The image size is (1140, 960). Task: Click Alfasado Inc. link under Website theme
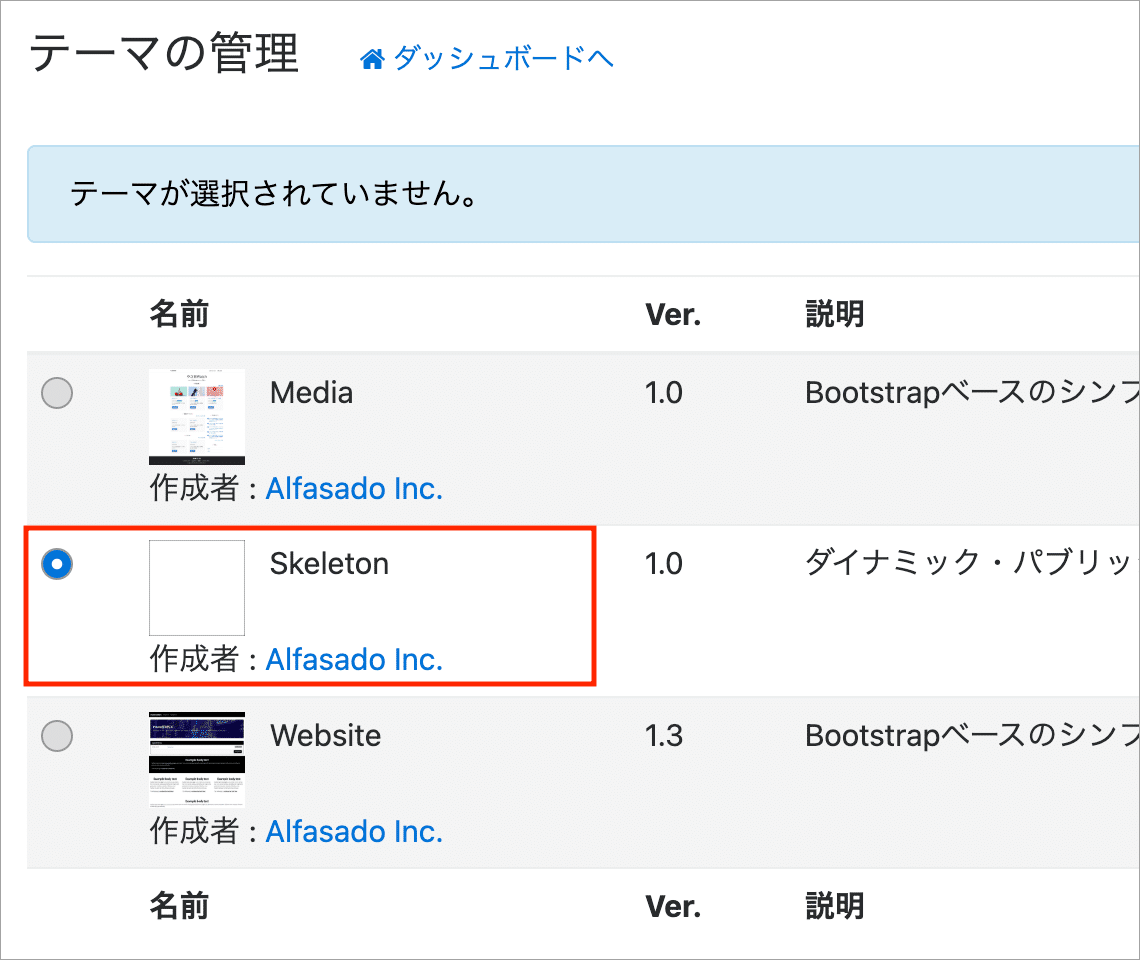coord(354,831)
